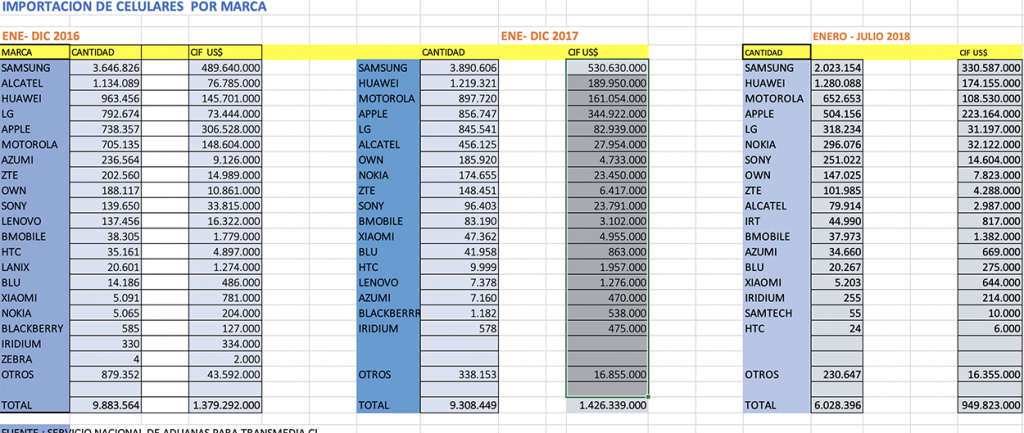Select Samsung 2017 quantity 3.890.606
1024x433 pixels.
pos(460,68)
